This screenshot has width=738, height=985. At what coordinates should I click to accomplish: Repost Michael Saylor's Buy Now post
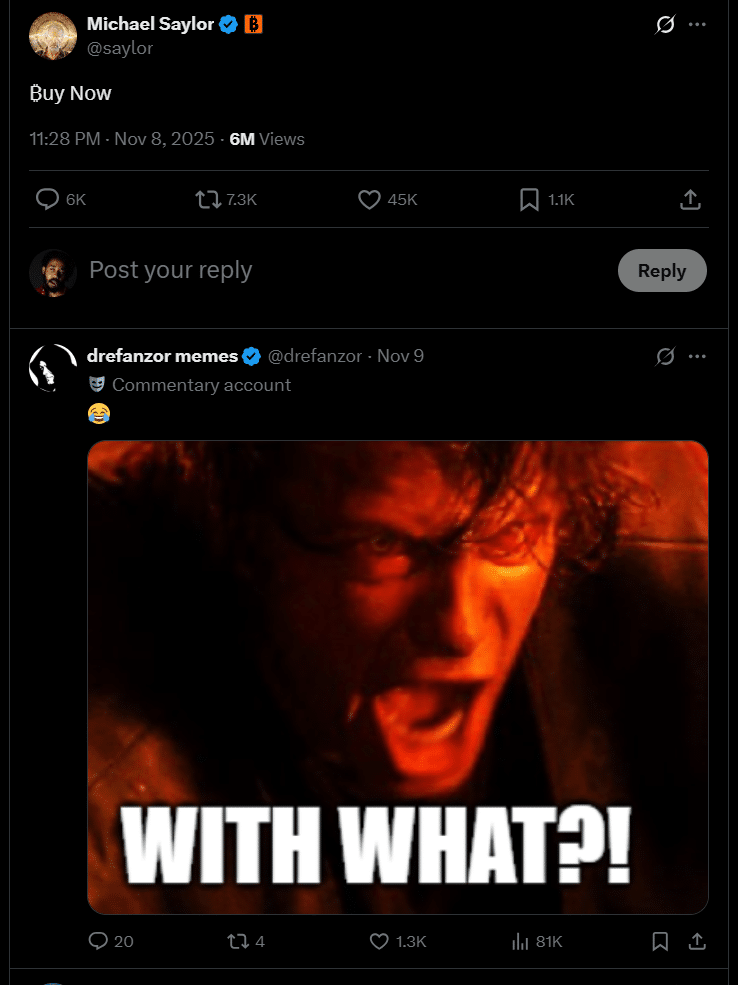click(x=208, y=200)
